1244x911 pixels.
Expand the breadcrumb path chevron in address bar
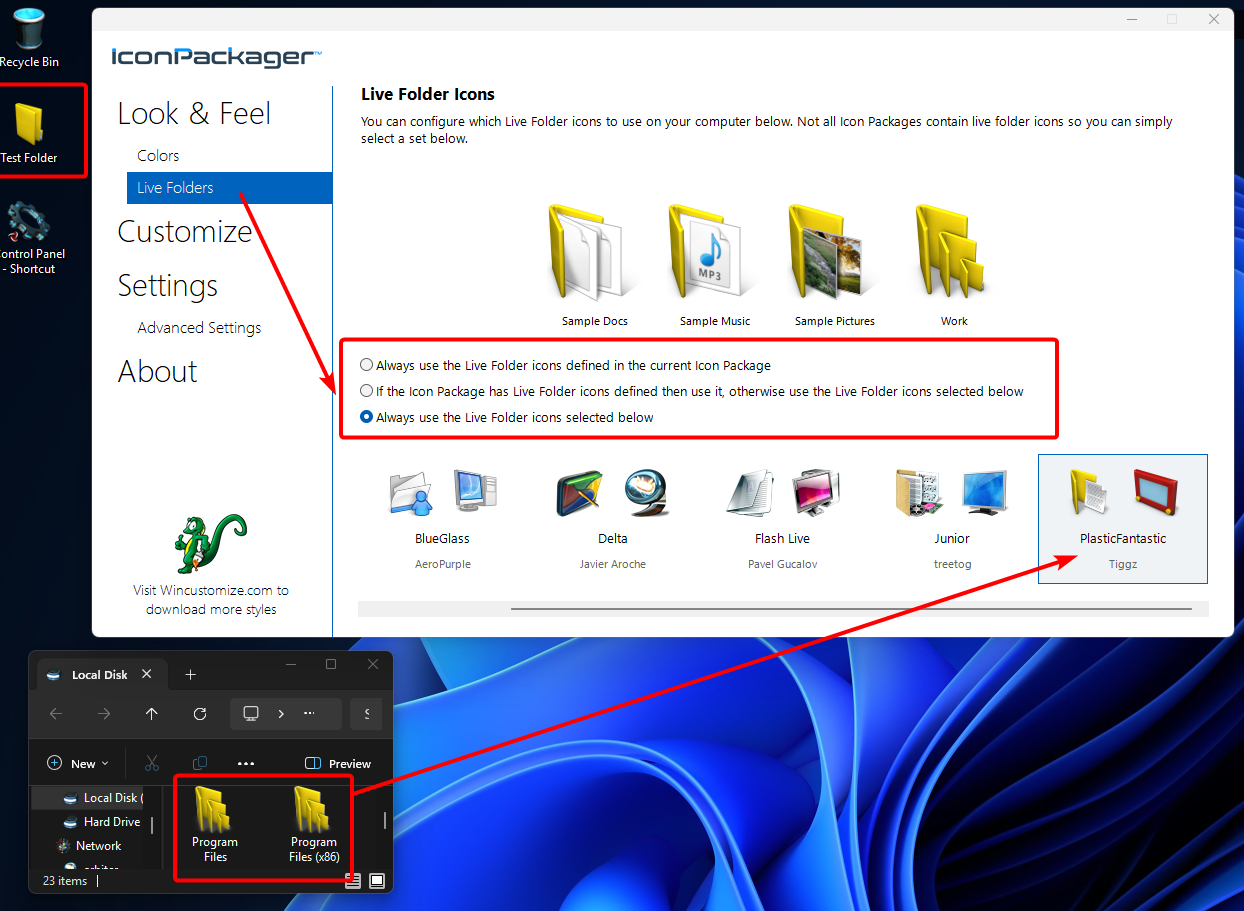coord(281,714)
